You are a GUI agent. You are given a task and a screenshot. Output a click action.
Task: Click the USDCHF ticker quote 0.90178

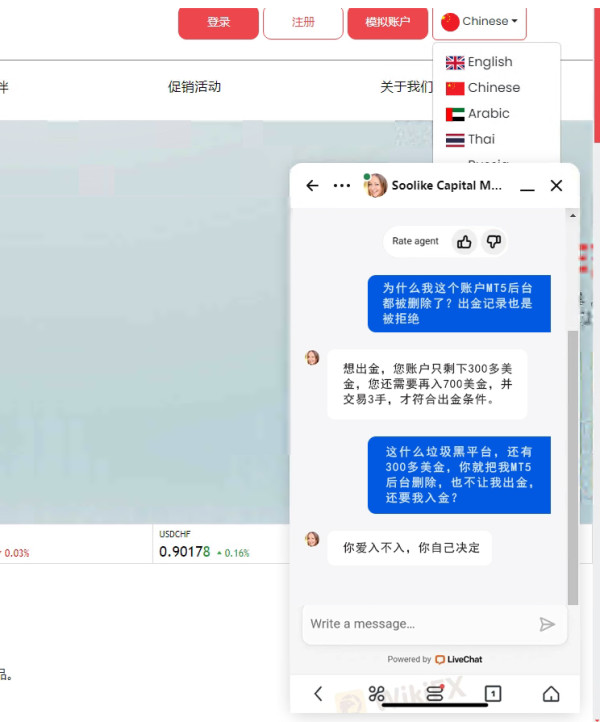[184, 552]
